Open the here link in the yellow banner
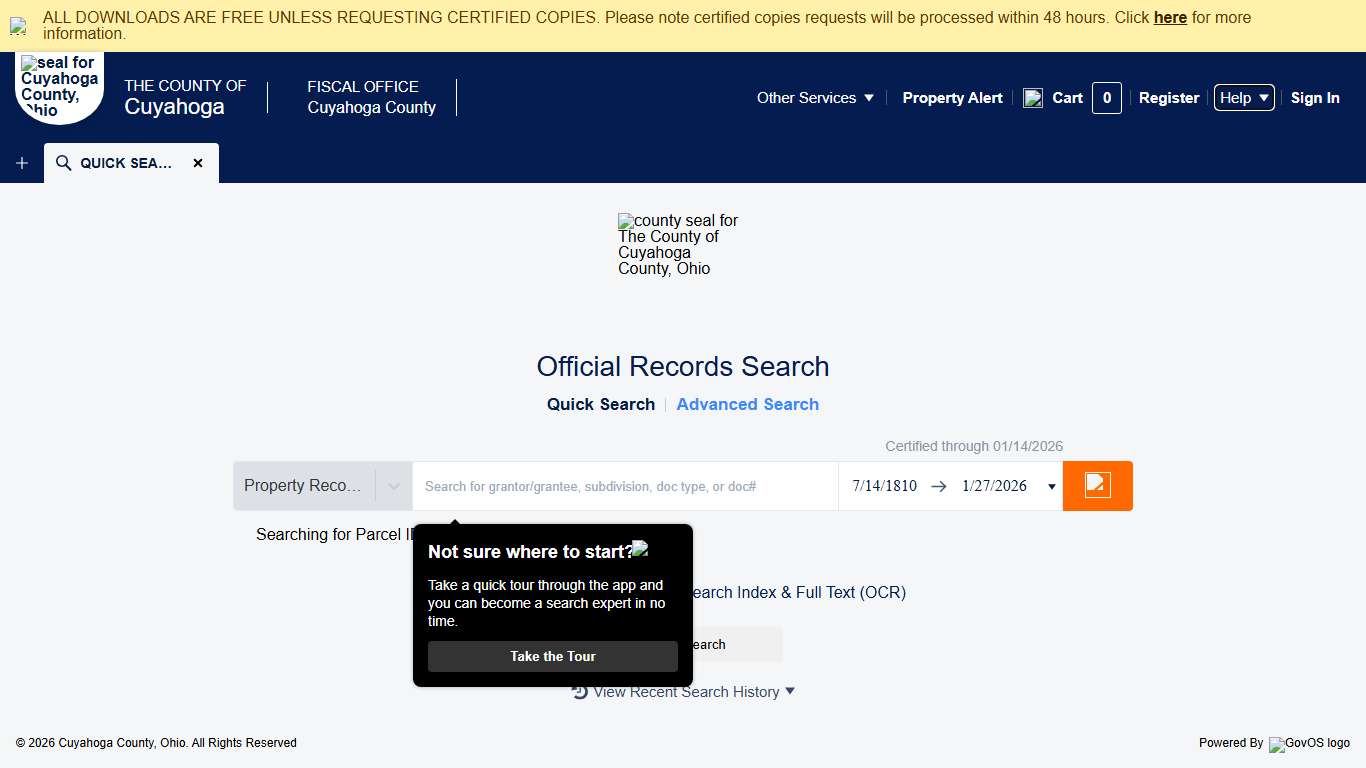 (x=1170, y=17)
